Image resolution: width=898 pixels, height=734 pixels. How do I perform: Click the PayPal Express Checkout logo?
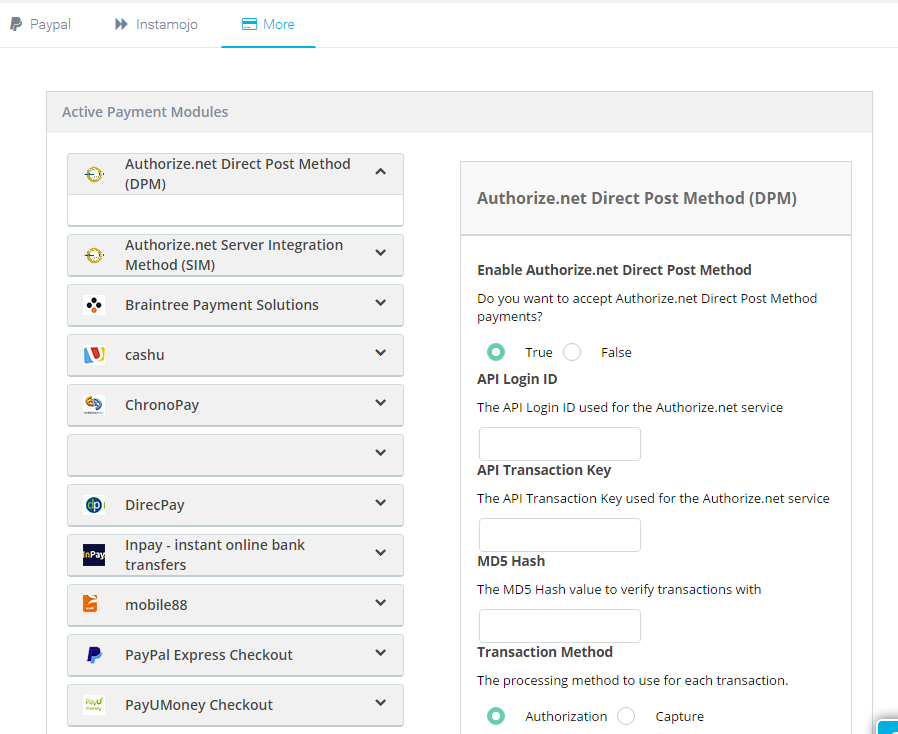pos(94,654)
